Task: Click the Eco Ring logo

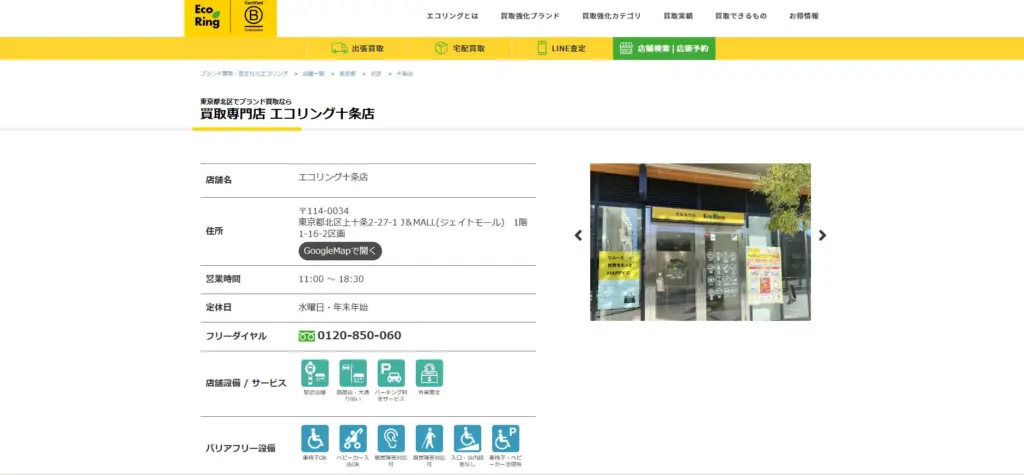Action: click(207, 17)
